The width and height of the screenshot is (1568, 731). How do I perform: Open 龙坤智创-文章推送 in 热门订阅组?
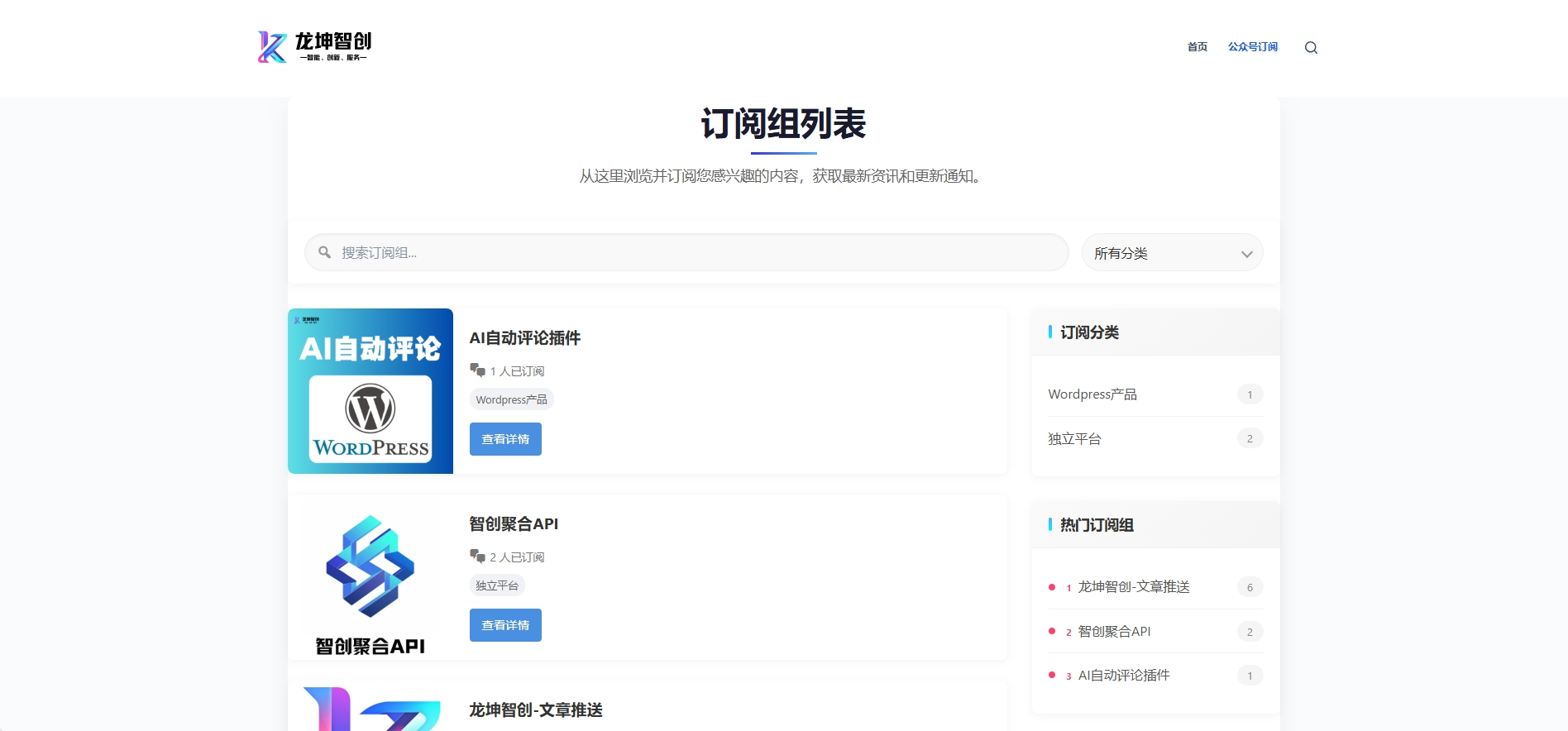(x=1134, y=587)
